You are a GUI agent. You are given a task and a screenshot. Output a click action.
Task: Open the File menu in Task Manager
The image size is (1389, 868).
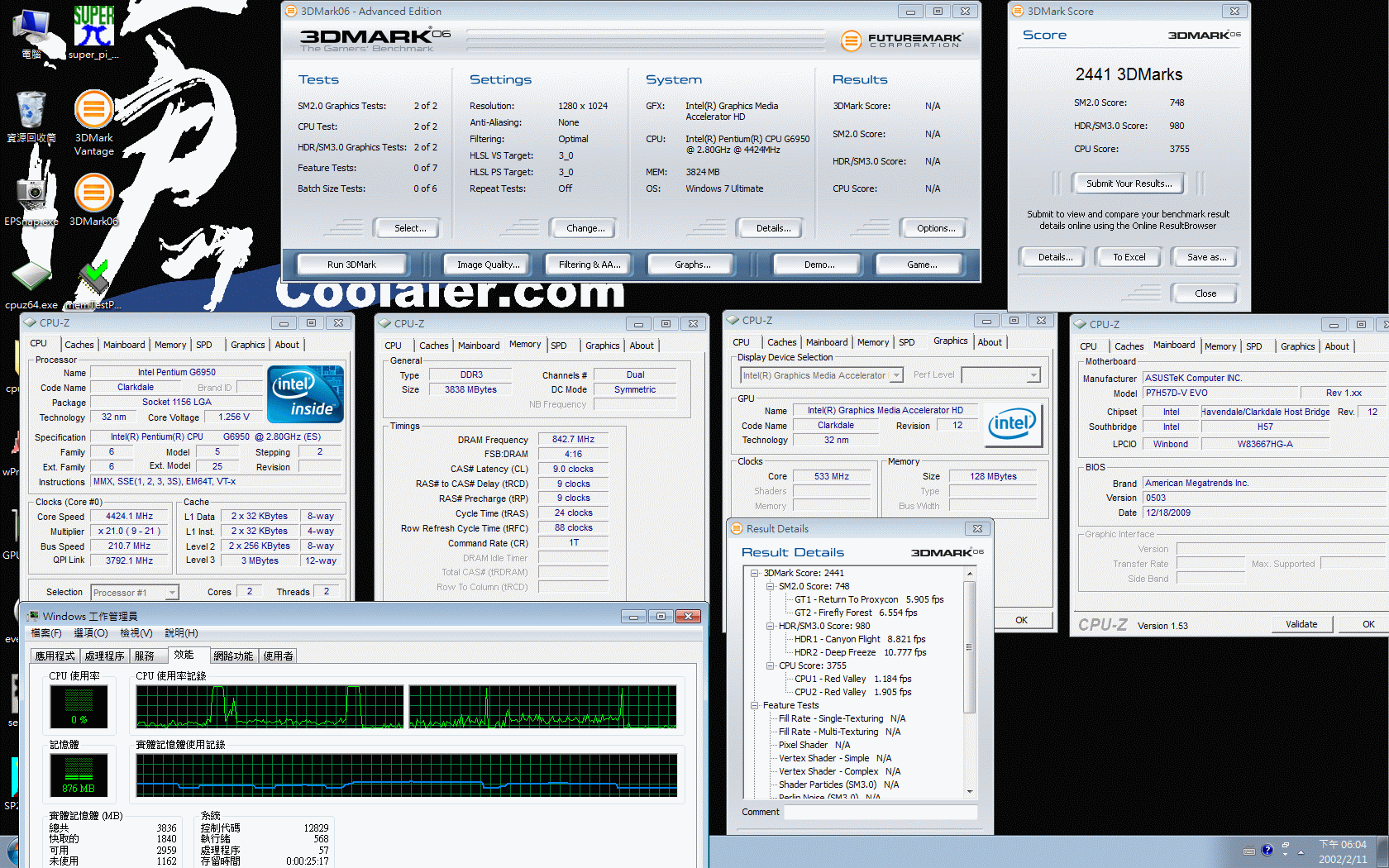tap(46, 633)
